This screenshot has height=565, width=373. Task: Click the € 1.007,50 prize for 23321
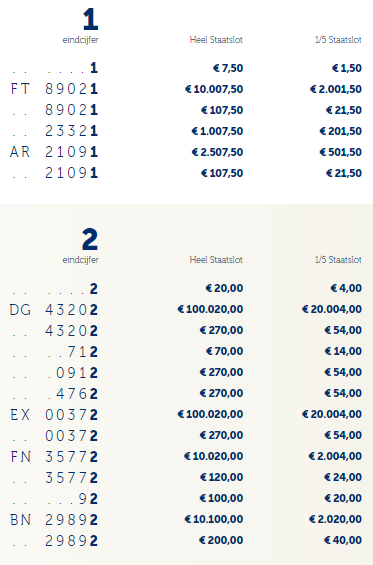pyautogui.click(x=217, y=131)
